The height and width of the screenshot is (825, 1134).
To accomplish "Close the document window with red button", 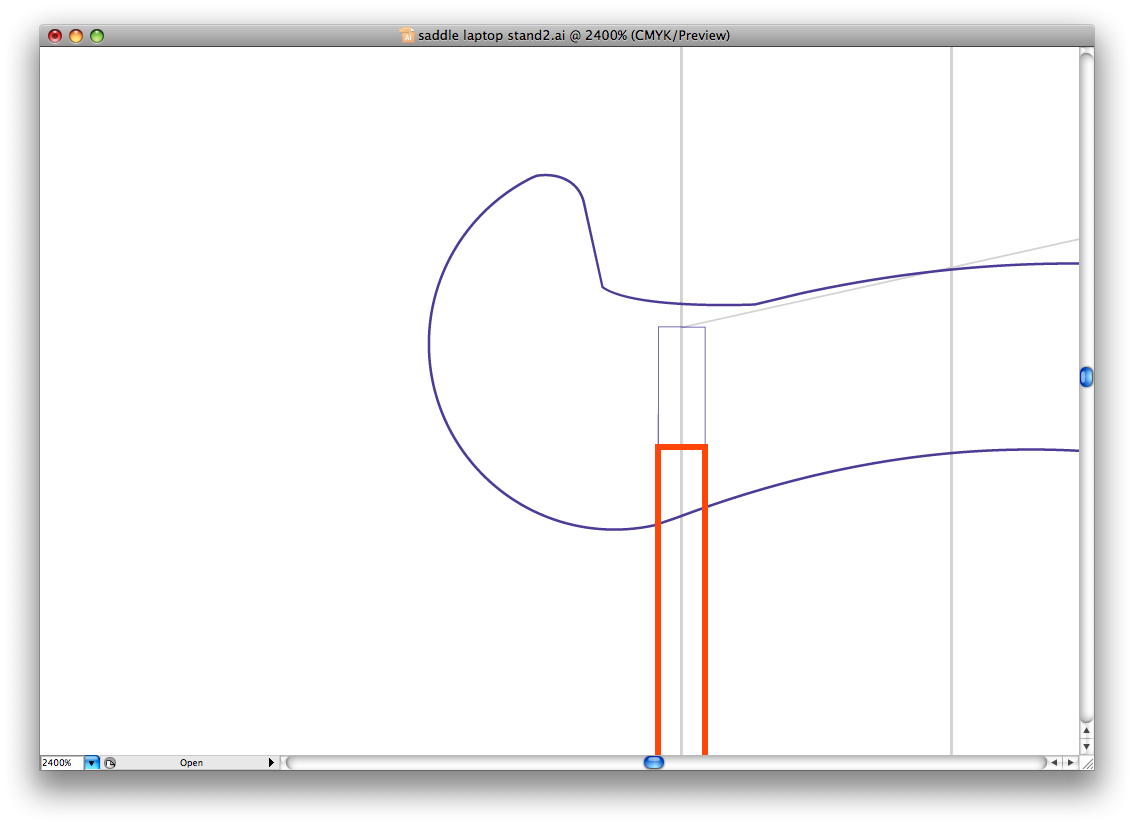I will (55, 35).
